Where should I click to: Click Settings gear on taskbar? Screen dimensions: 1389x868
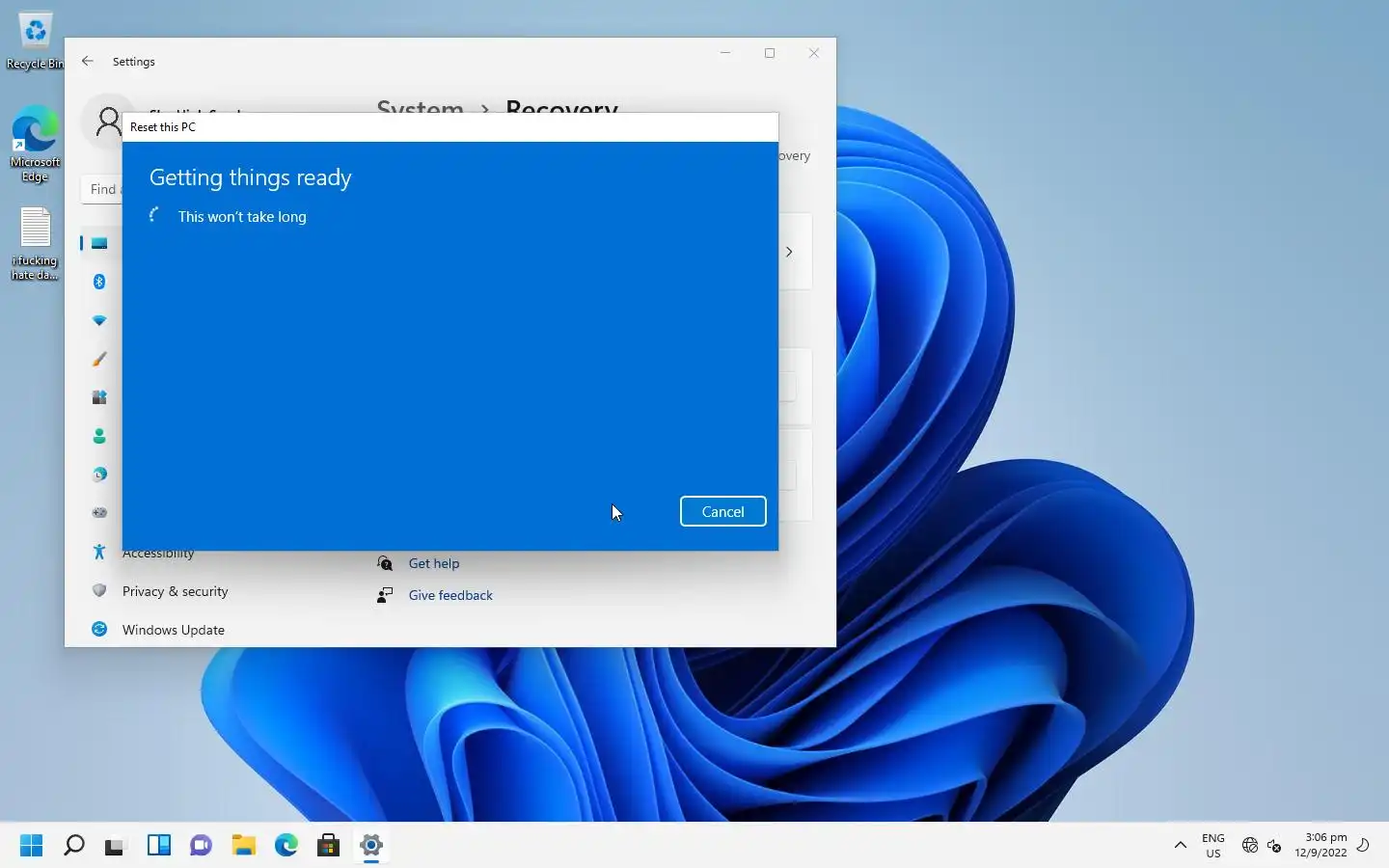point(370,846)
